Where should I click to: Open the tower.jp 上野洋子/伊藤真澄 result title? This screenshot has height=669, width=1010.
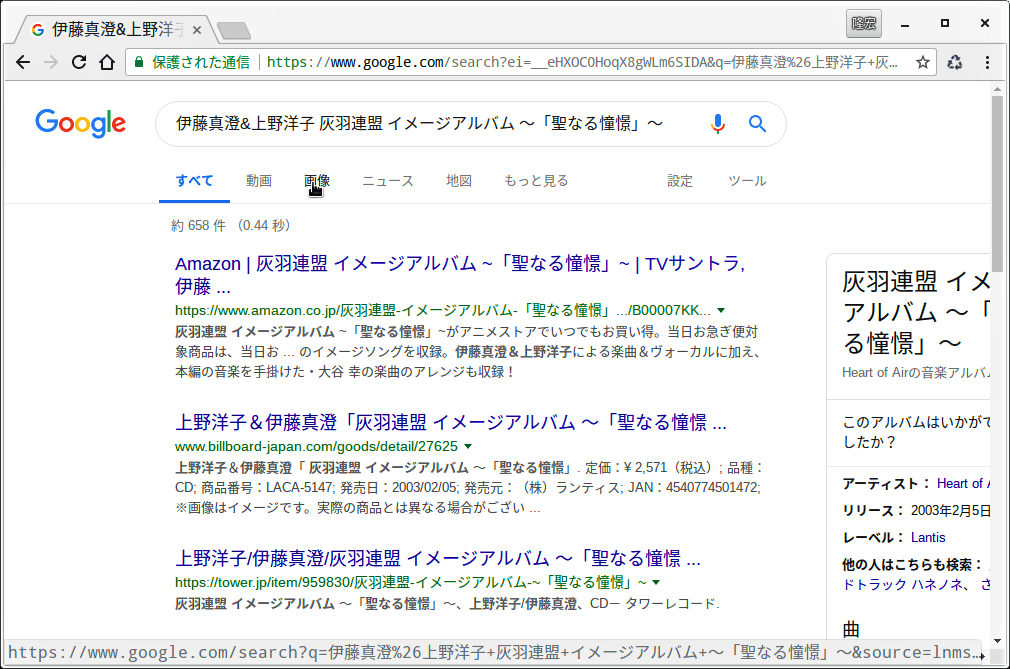coord(438,558)
